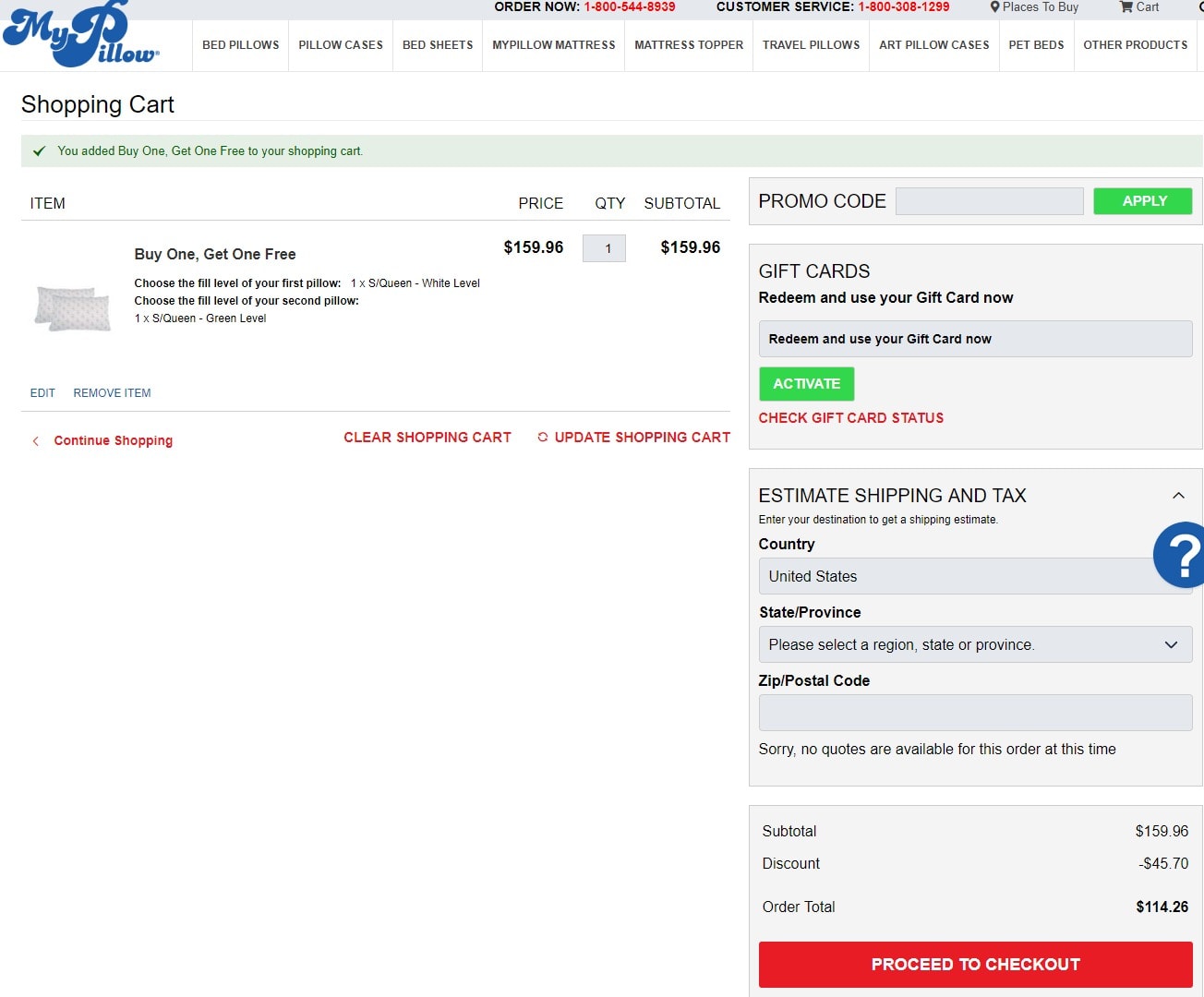This screenshot has height=997, width=1204.
Task: Click the blue help question mark bubble
Action: tap(1181, 555)
